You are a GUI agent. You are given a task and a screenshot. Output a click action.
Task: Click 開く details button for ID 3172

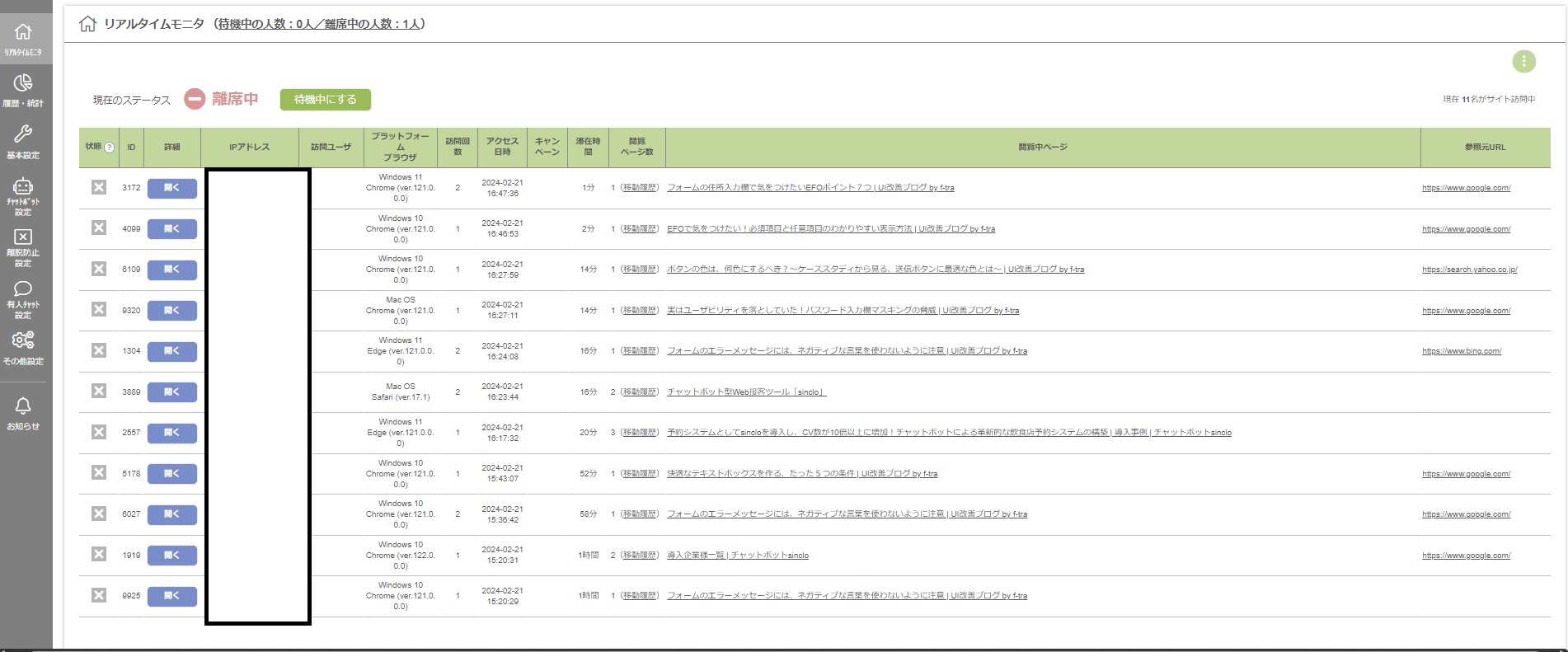172,188
